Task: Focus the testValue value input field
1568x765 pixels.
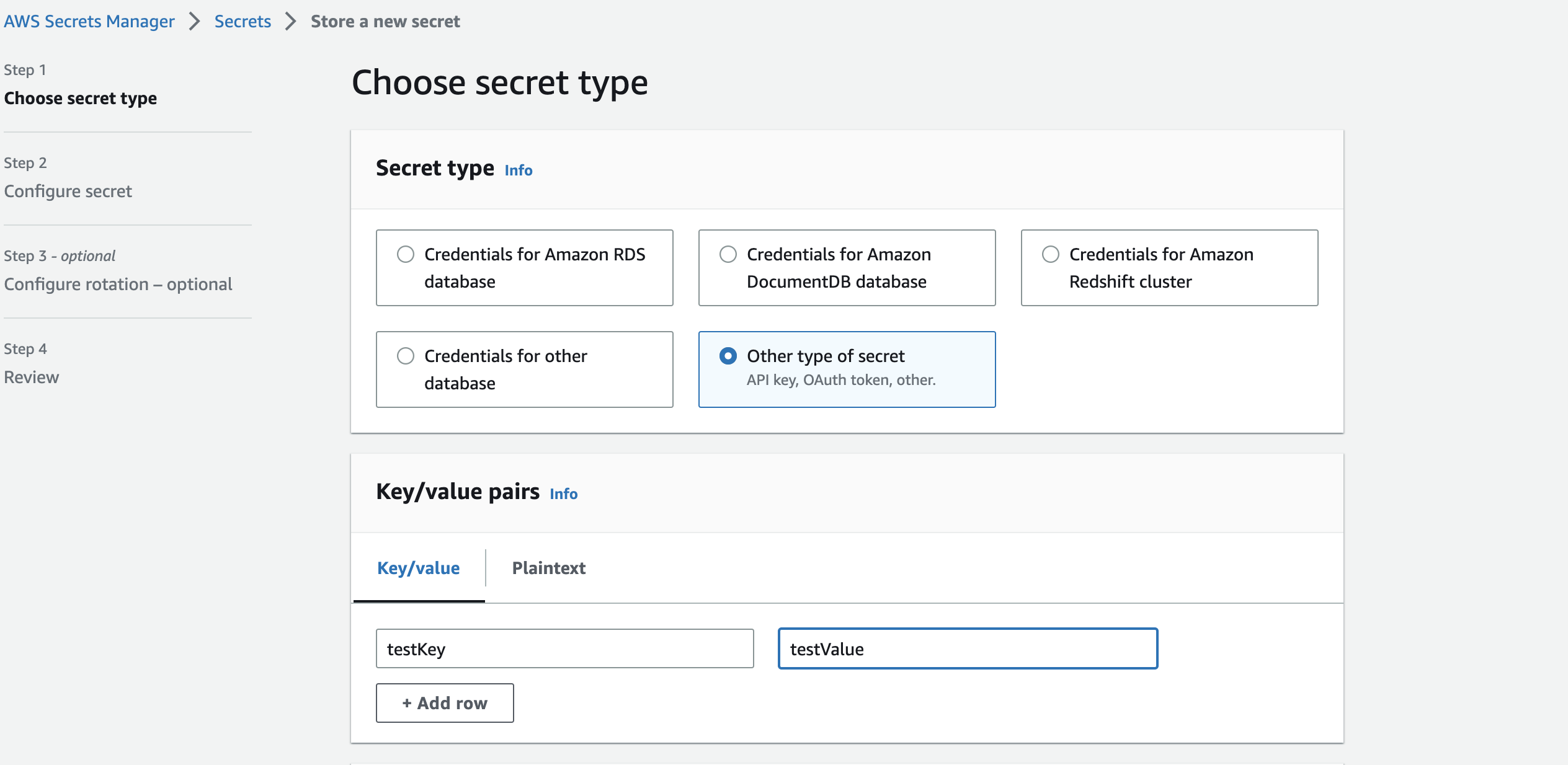Action: (968, 648)
